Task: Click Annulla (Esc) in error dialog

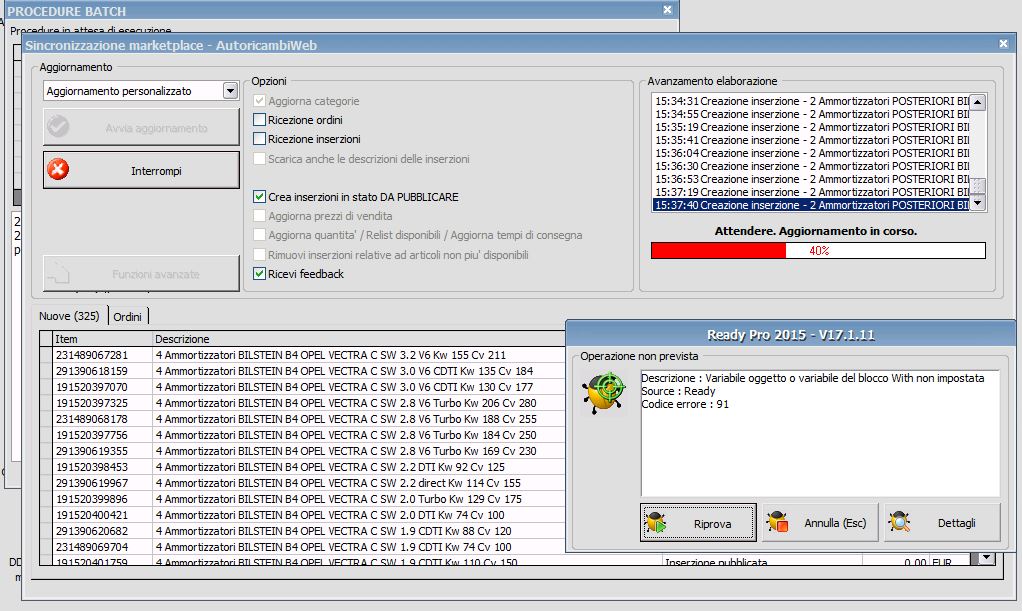Action: tap(820, 522)
